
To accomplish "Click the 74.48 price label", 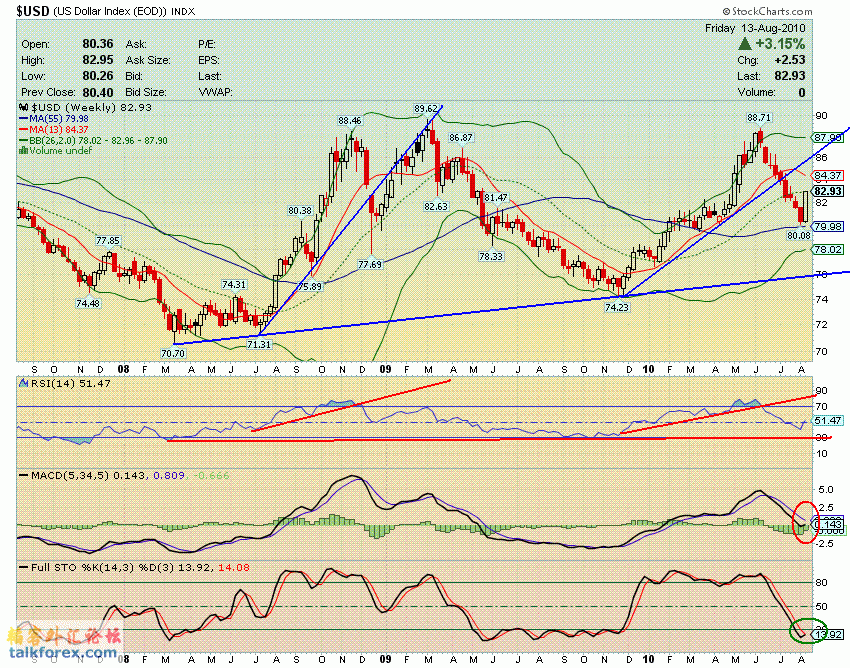I will [x=88, y=303].
